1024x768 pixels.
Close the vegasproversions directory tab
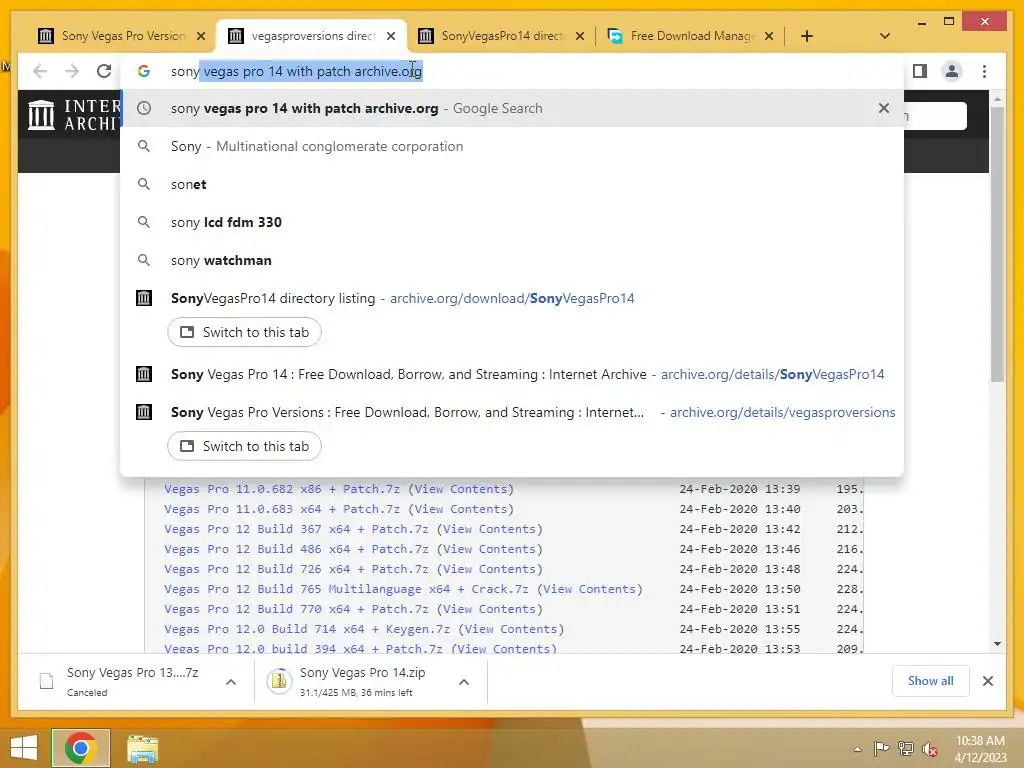pyautogui.click(x=391, y=36)
